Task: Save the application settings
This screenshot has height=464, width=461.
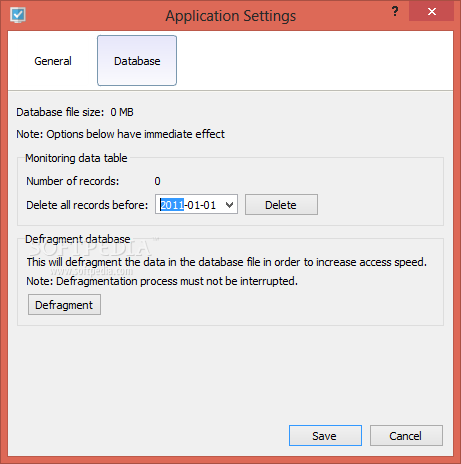Action: coord(325,436)
